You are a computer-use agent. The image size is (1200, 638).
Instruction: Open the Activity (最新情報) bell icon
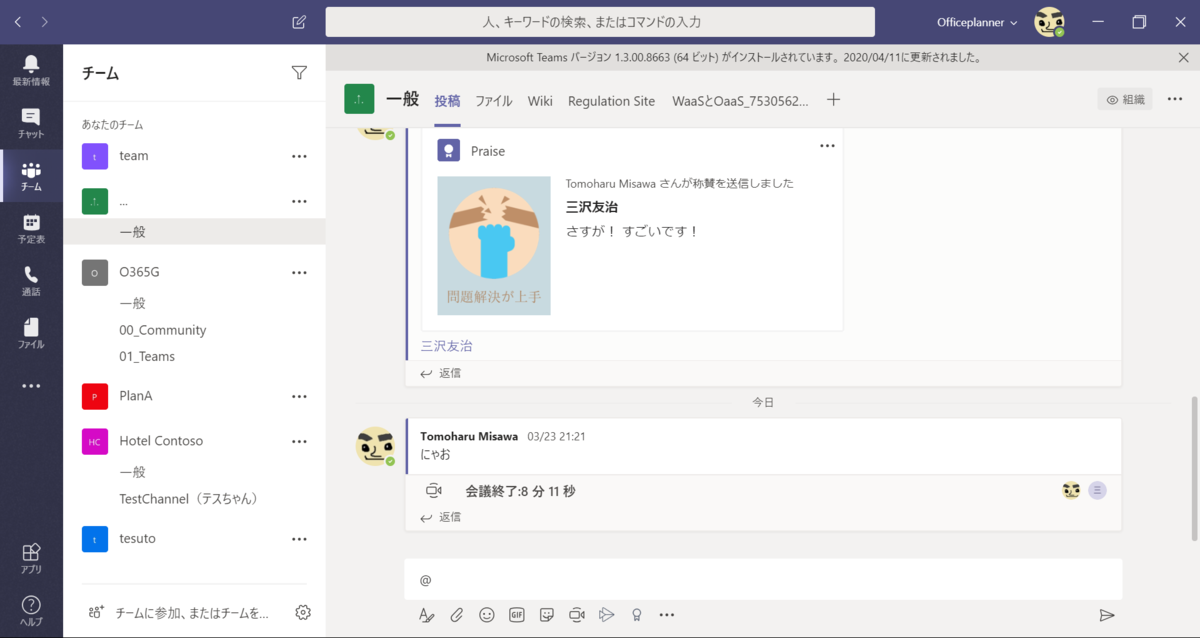coord(31,69)
